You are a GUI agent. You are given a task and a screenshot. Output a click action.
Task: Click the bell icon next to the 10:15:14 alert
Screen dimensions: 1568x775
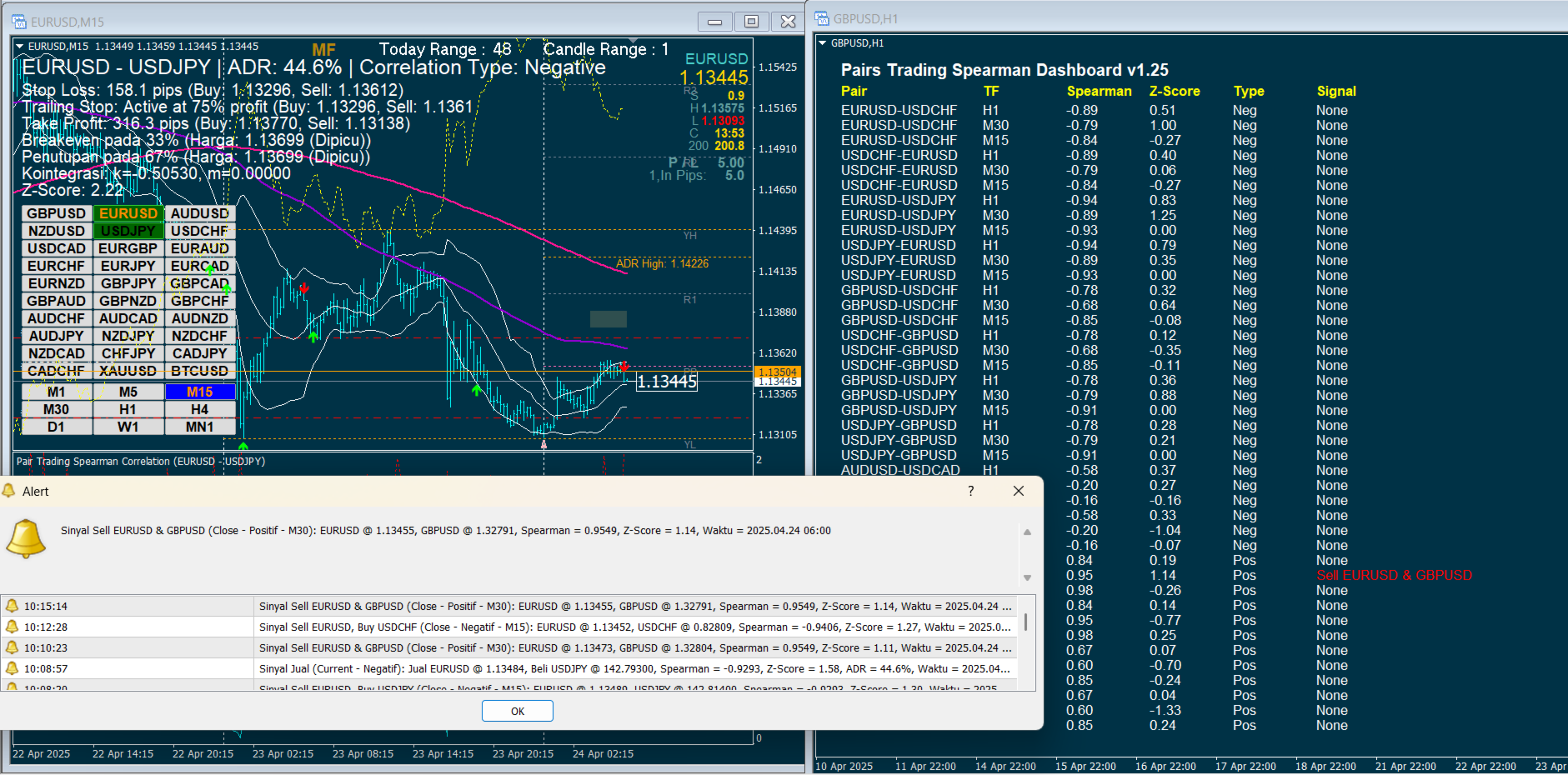tap(13, 605)
